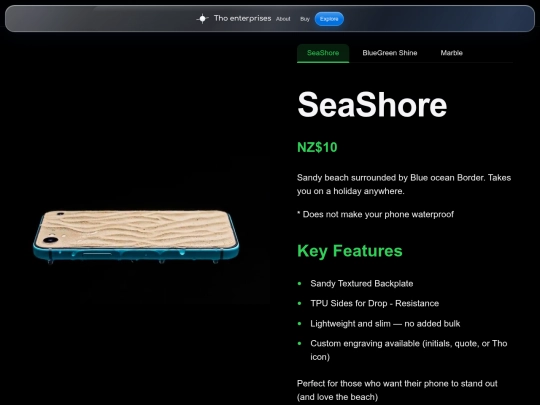The width and height of the screenshot is (540, 405).
Task: Click 'TPU Sides for Drop - Resistance'
Action: coord(375,303)
